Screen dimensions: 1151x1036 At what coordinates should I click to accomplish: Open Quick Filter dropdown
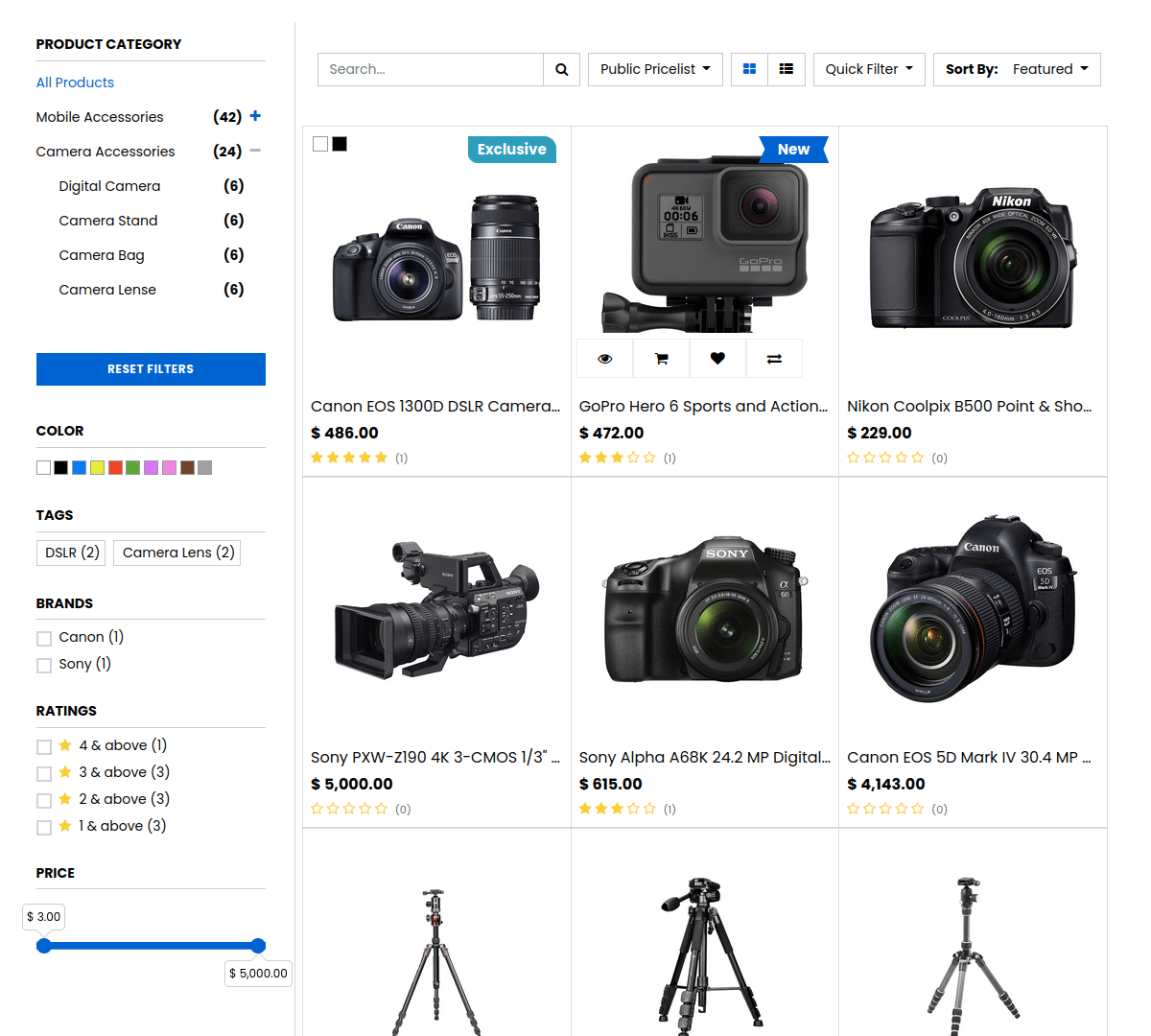click(869, 69)
